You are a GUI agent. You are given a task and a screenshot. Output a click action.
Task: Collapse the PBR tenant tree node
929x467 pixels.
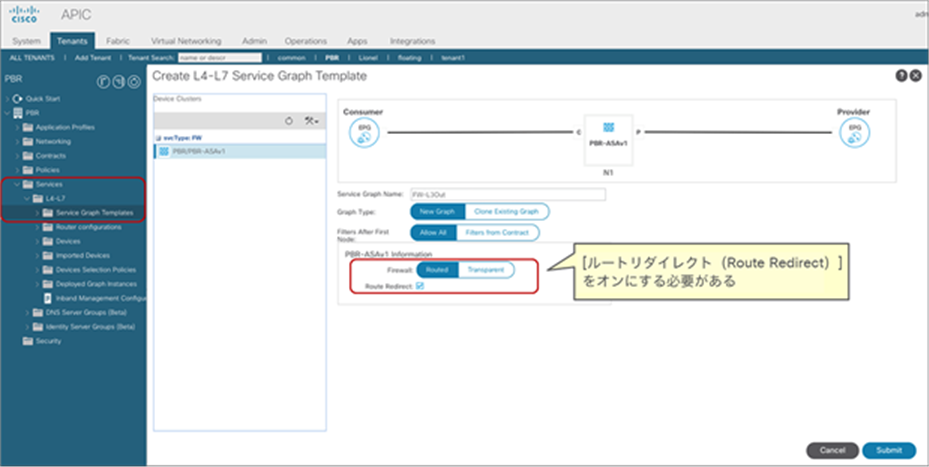point(8,113)
